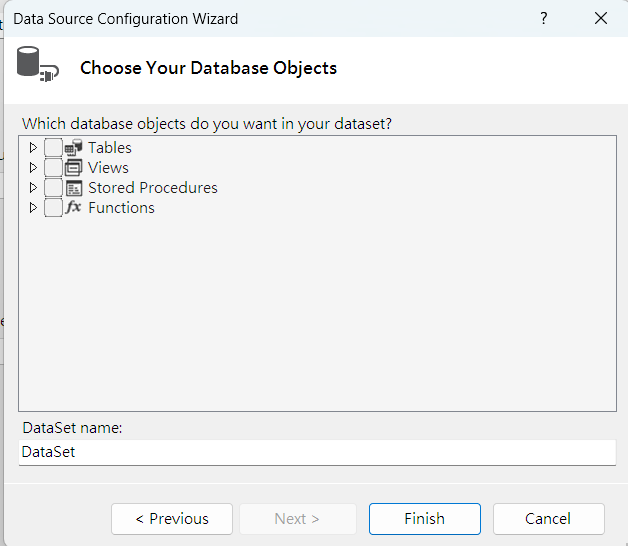
Task: Select the Functions checkbox
Action: 53,208
